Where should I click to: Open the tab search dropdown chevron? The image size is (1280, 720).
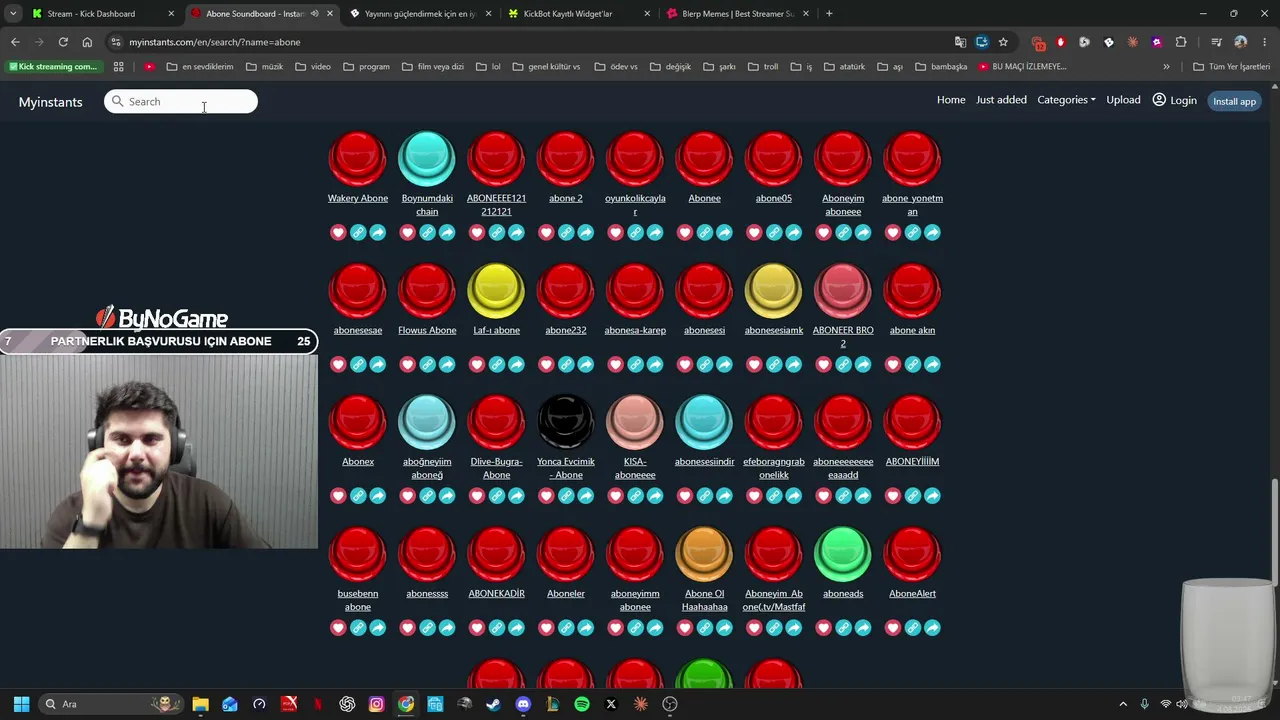click(x=13, y=14)
